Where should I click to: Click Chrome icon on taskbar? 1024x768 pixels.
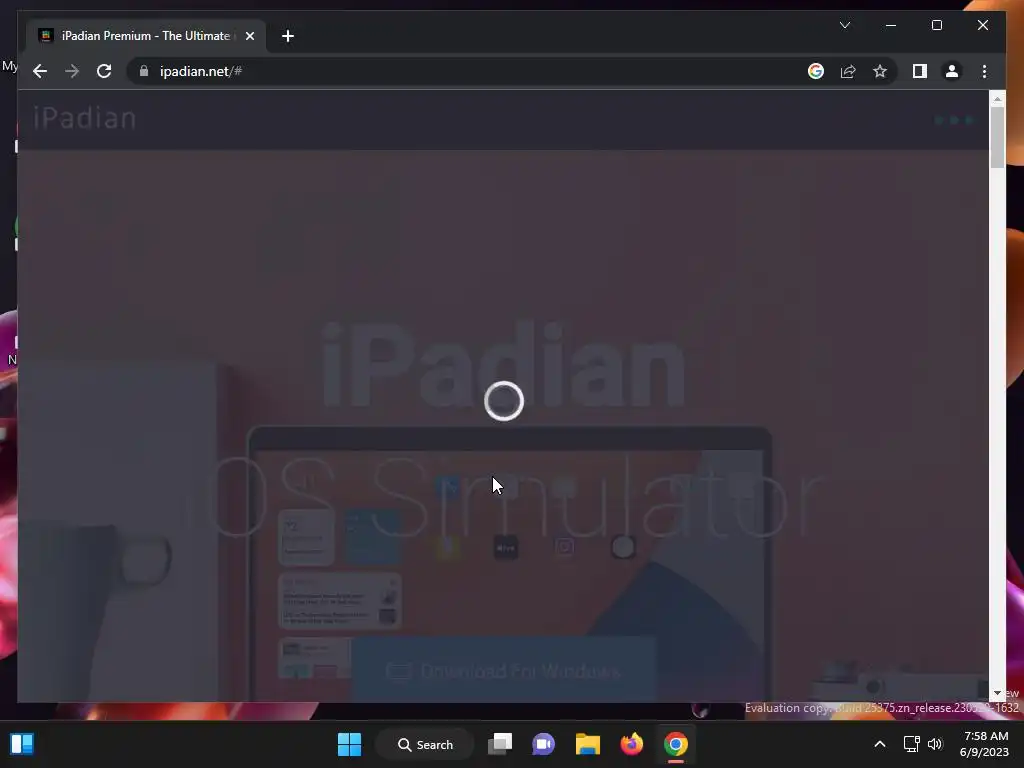click(676, 744)
